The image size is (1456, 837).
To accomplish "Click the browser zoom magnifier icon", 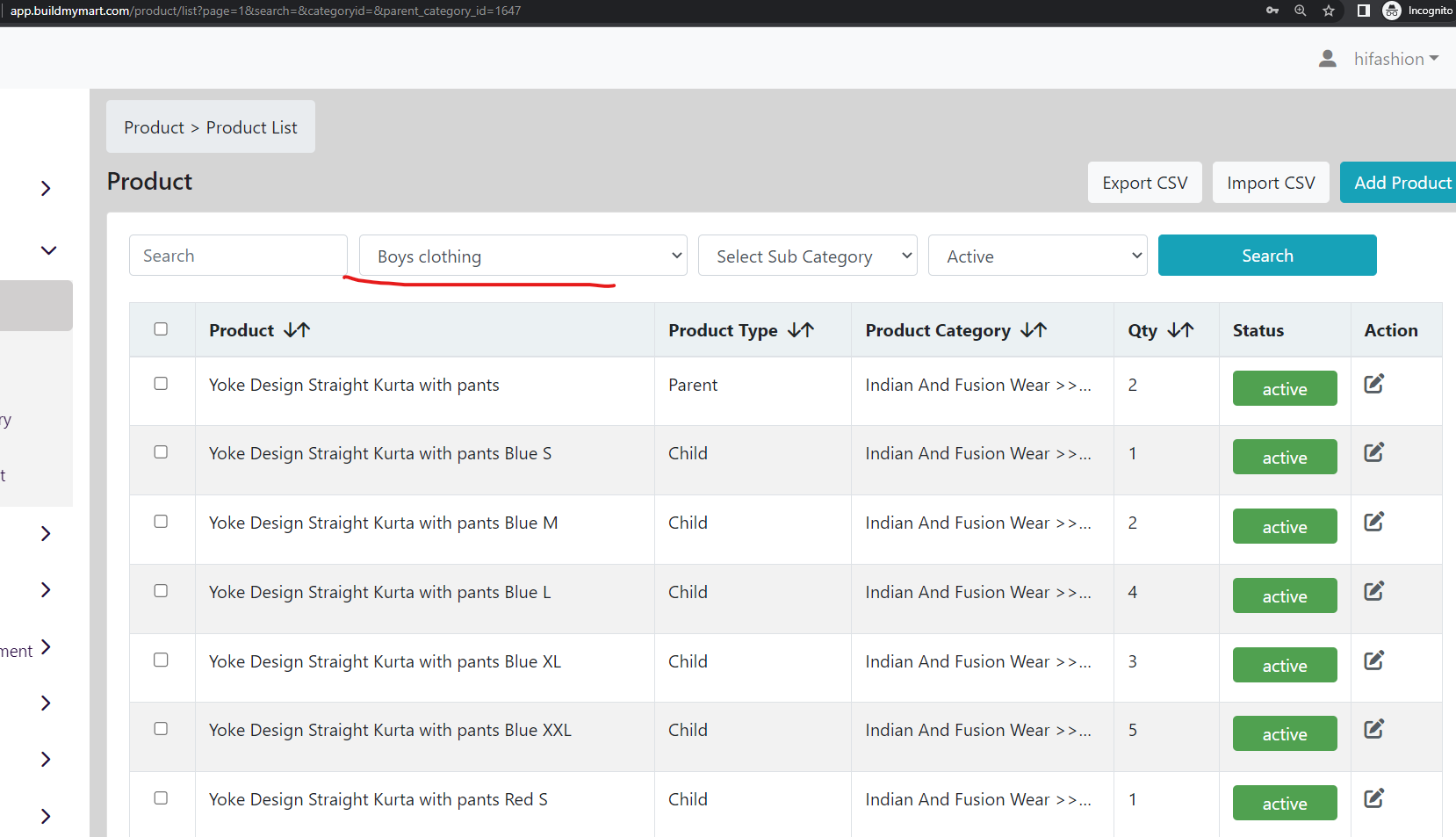I will [1301, 11].
